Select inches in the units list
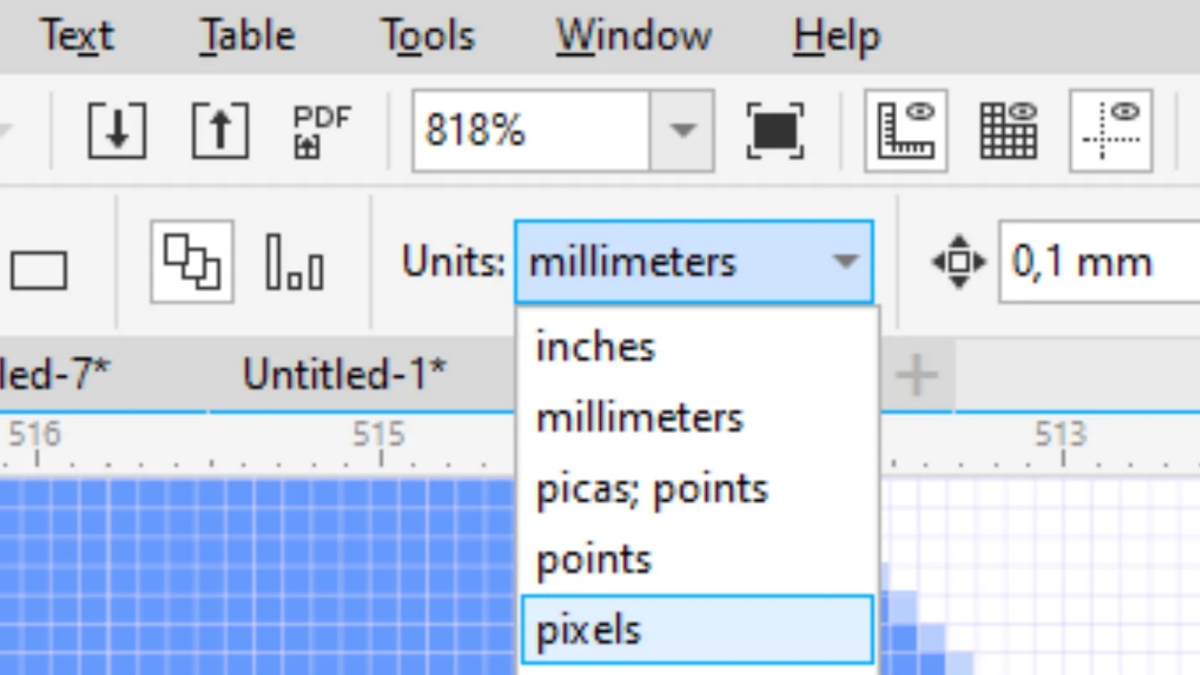The height and width of the screenshot is (675, 1200). pos(596,346)
